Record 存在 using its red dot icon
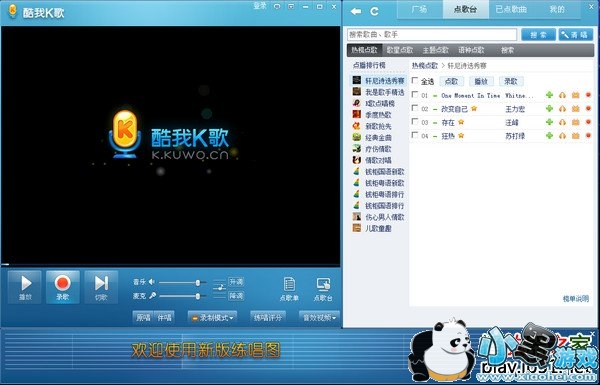The height and width of the screenshot is (385, 600). tap(588, 122)
